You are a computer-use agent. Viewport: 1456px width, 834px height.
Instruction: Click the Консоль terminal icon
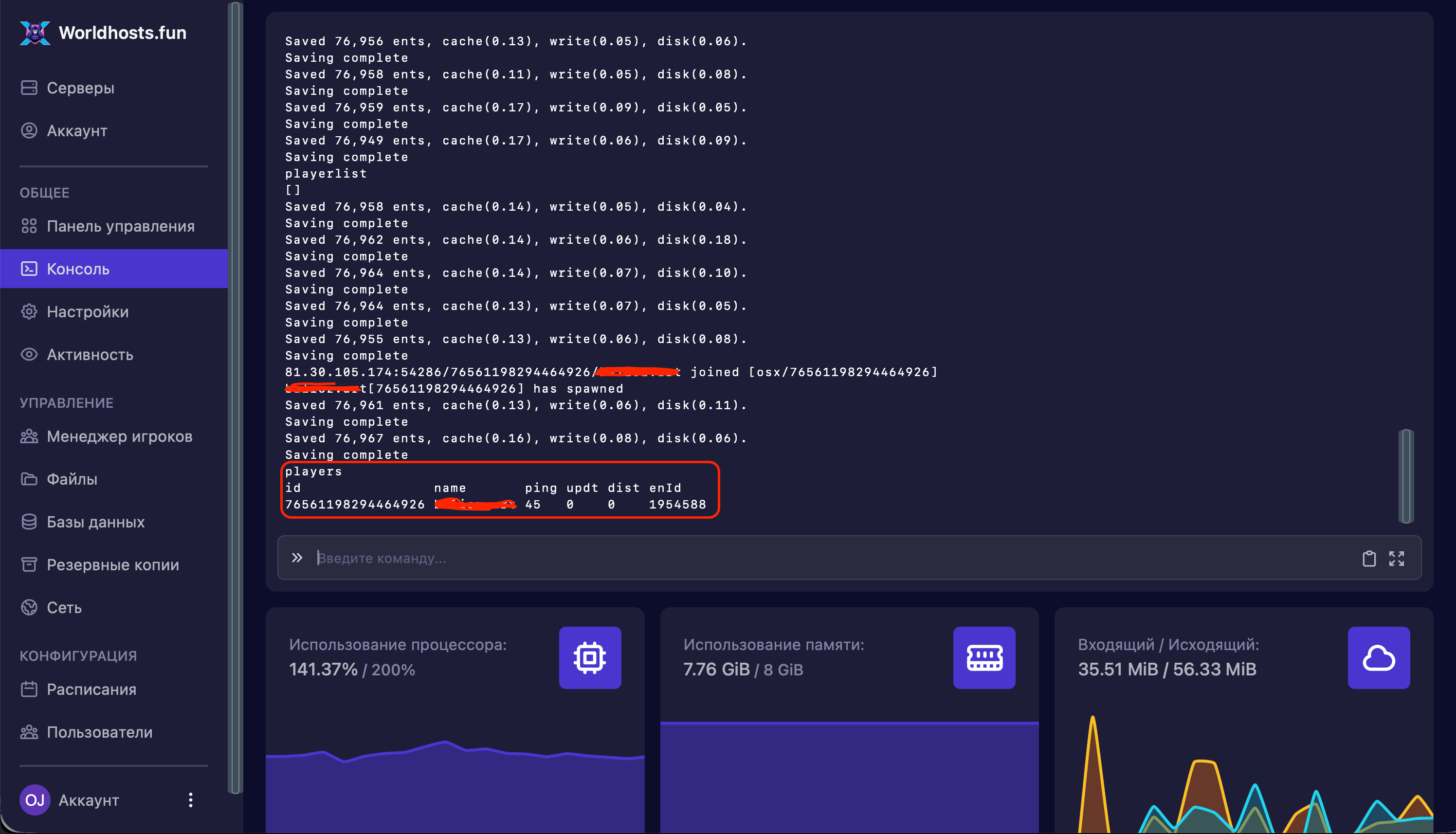[x=29, y=269]
